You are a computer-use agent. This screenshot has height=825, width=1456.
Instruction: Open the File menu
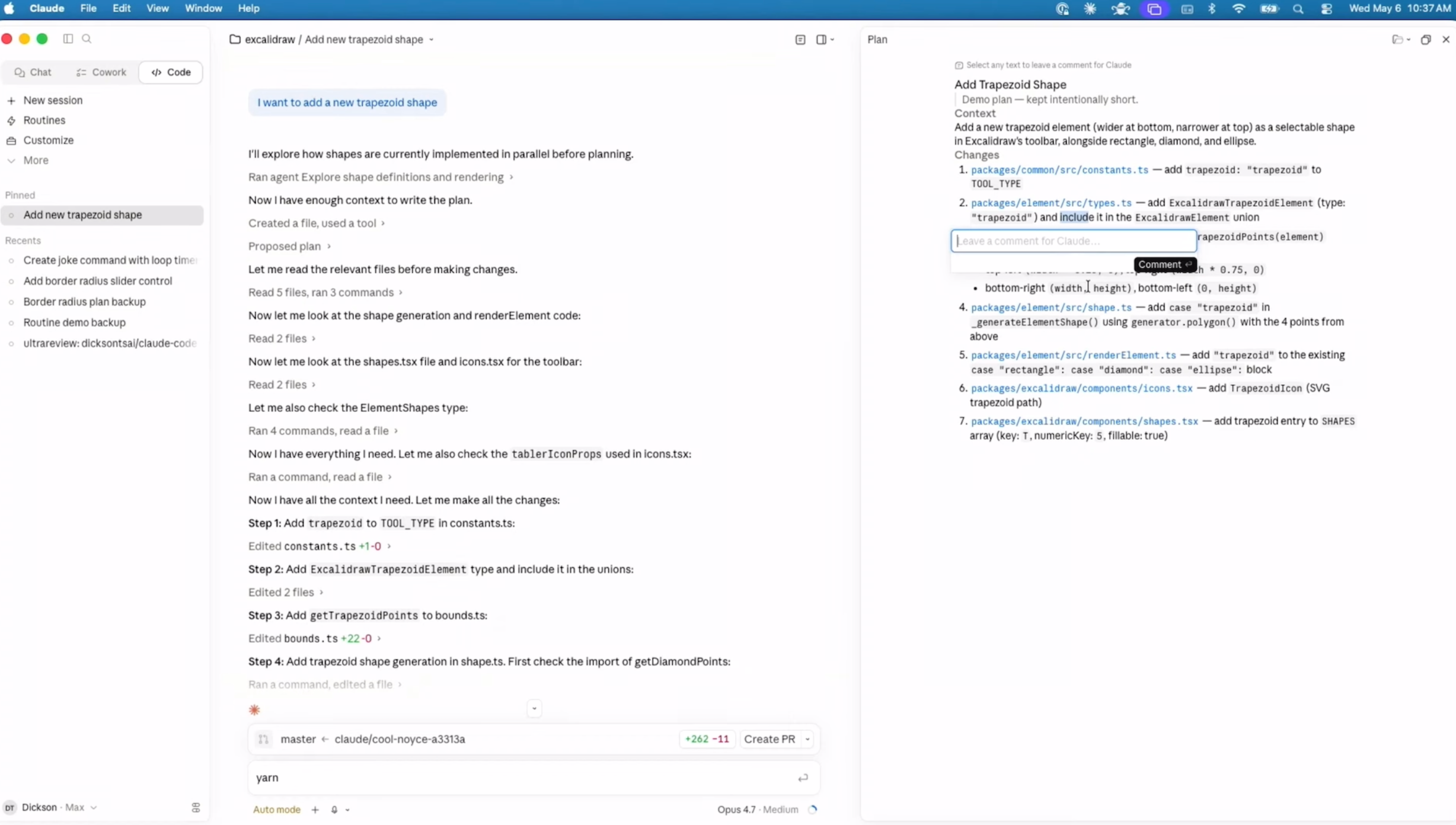tap(88, 8)
